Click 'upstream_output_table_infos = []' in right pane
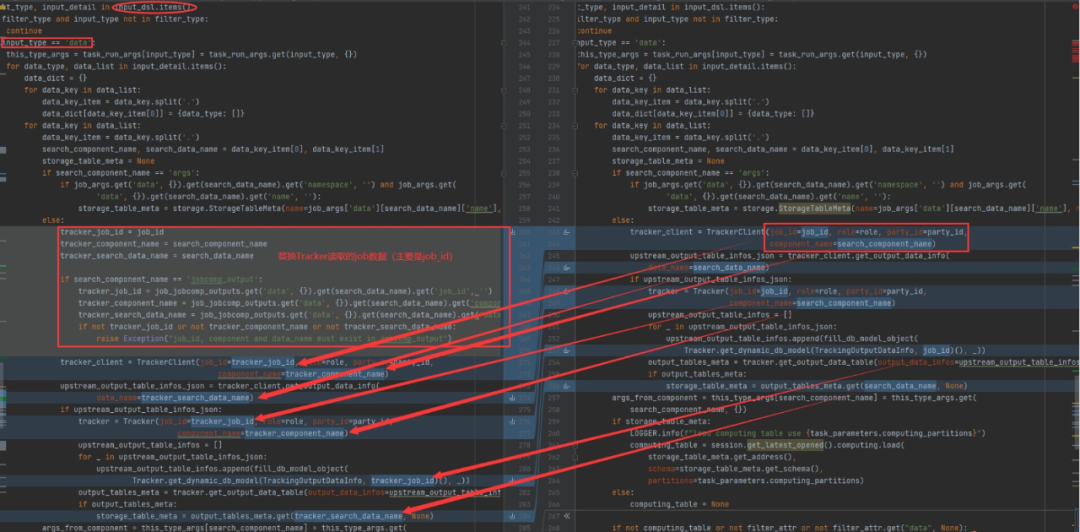 [720, 315]
